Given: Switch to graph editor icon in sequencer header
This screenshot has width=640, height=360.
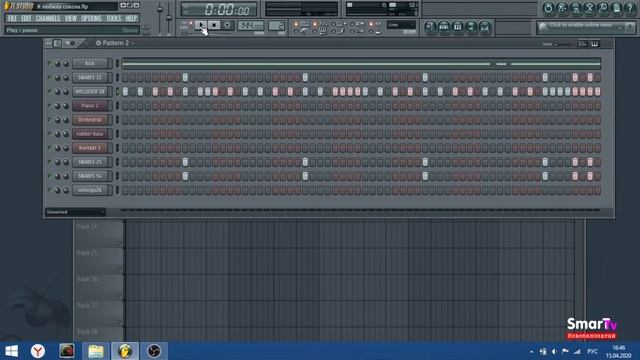Looking at the screenshot, I should (x=582, y=44).
